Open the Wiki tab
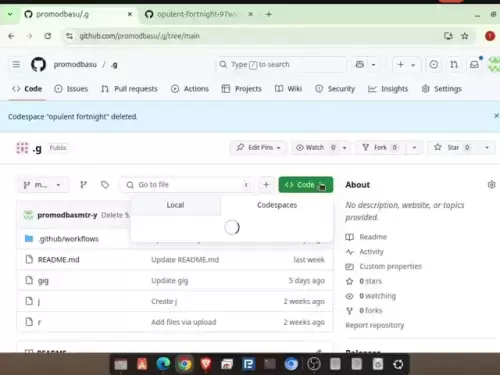 [289, 89]
